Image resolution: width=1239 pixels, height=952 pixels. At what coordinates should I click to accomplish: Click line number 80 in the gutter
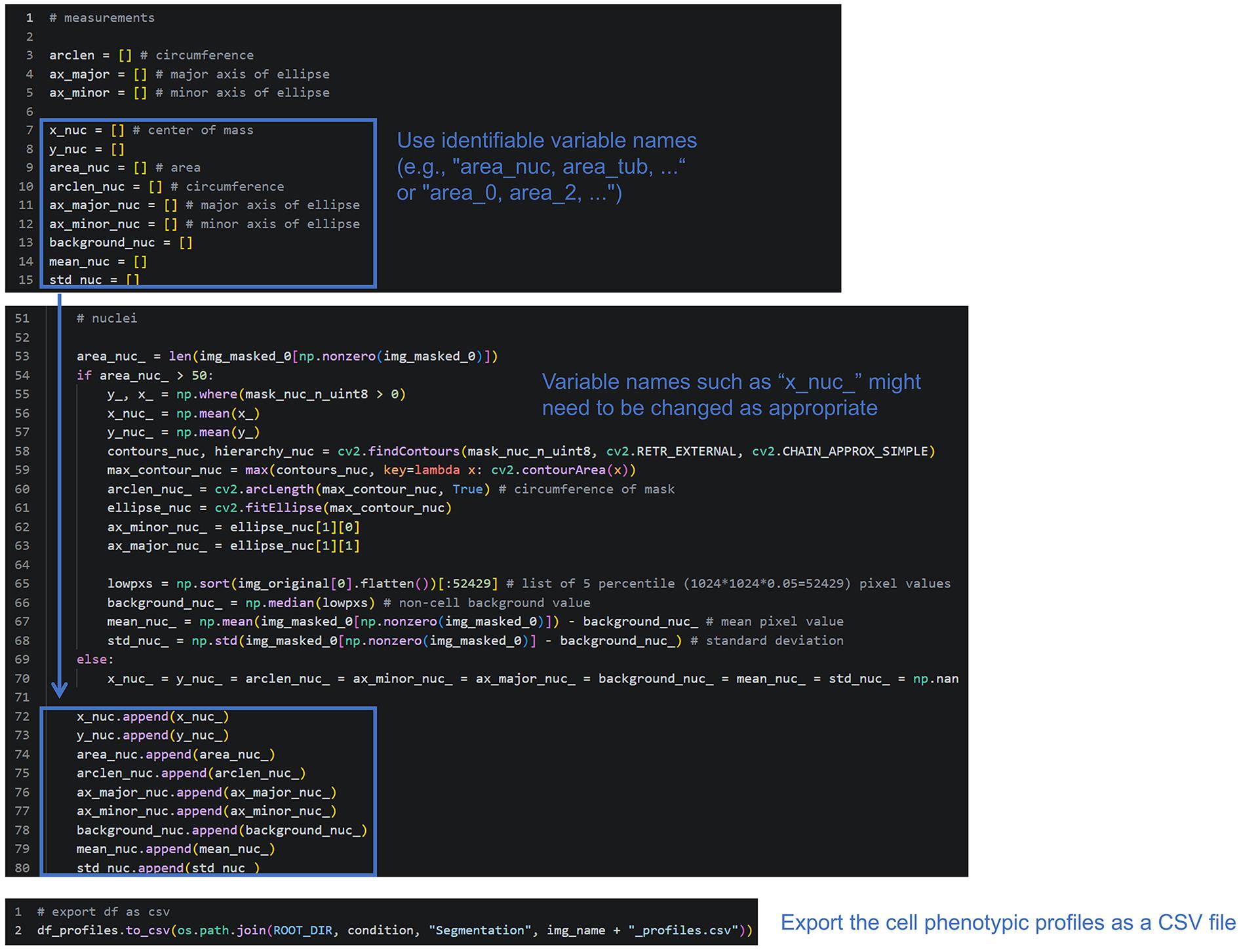coord(22,867)
